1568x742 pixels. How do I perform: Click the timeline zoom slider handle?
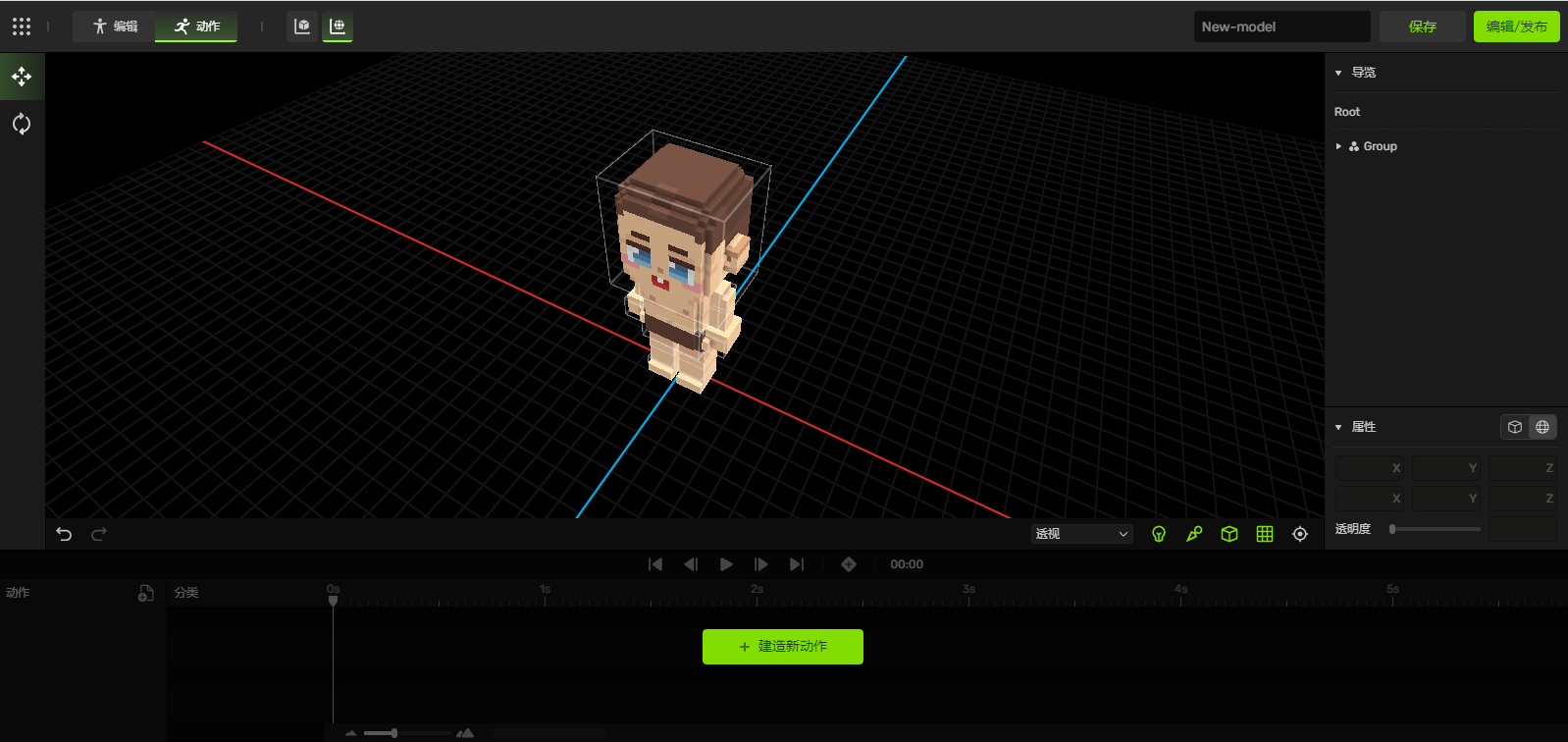[x=394, y=733]
